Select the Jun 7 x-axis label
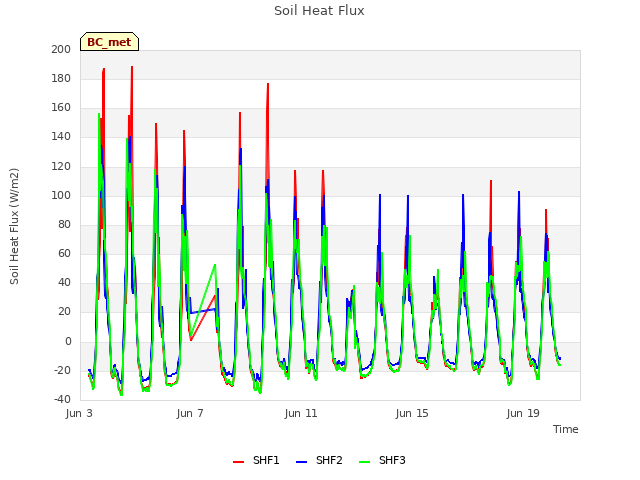 click(190, 413)
